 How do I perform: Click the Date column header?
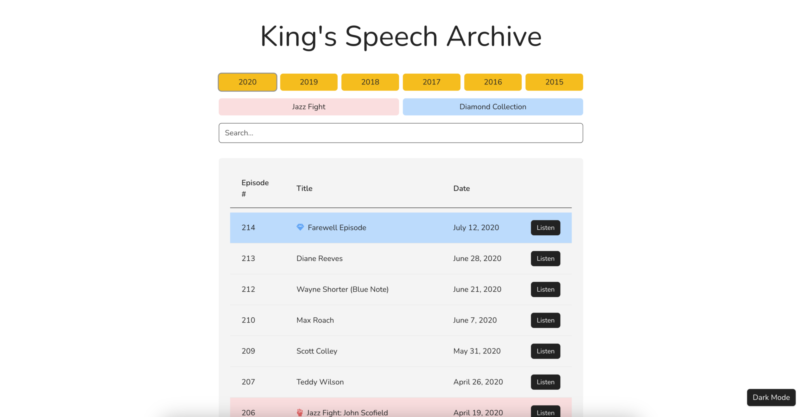(x=461, y=188)
